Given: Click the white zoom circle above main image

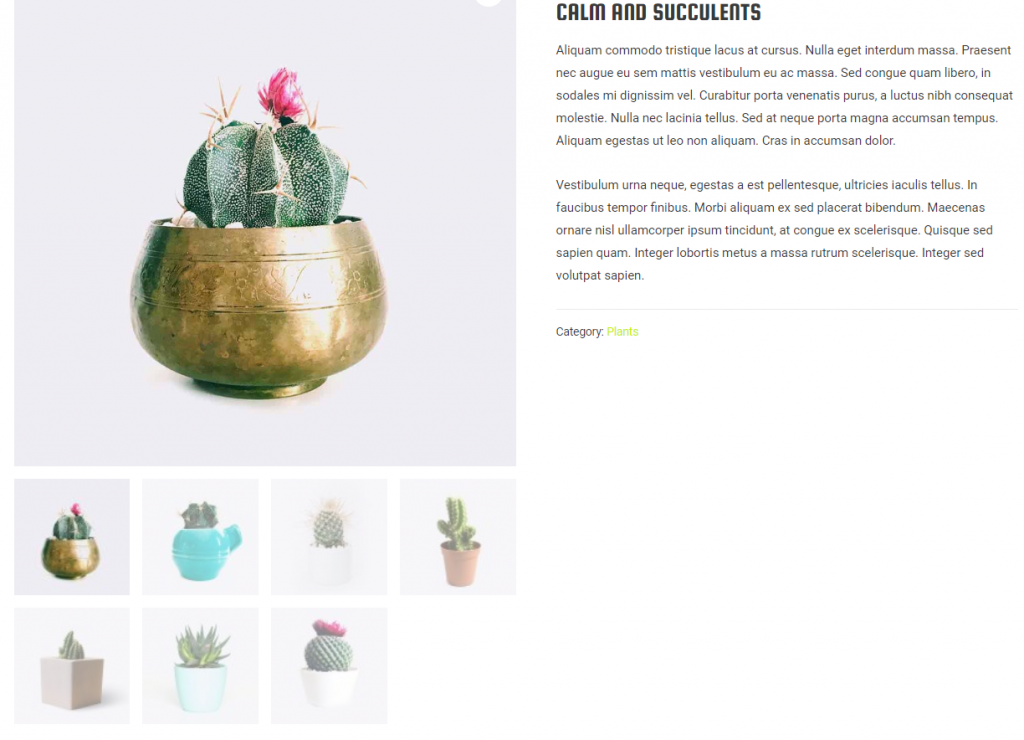Looking at the screenshot, I should tap(488, 2).
